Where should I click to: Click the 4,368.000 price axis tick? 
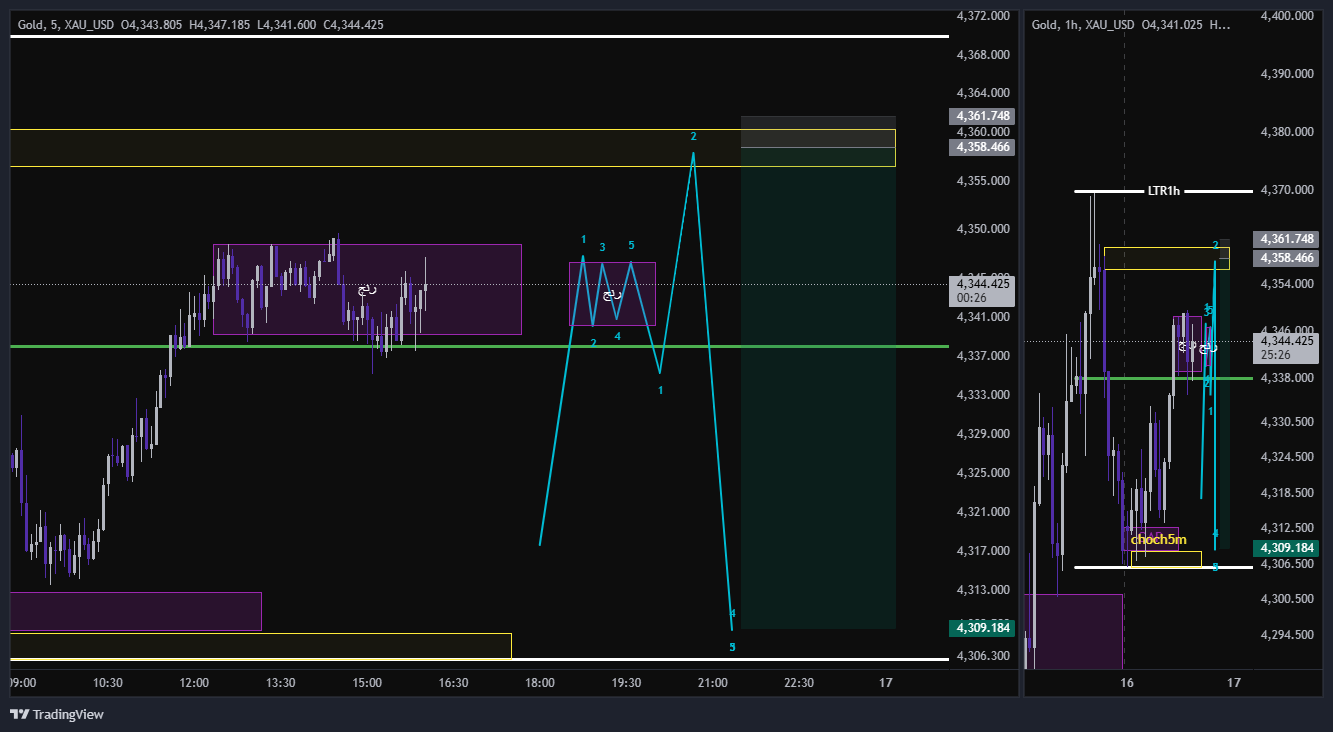tap(984, 55)
